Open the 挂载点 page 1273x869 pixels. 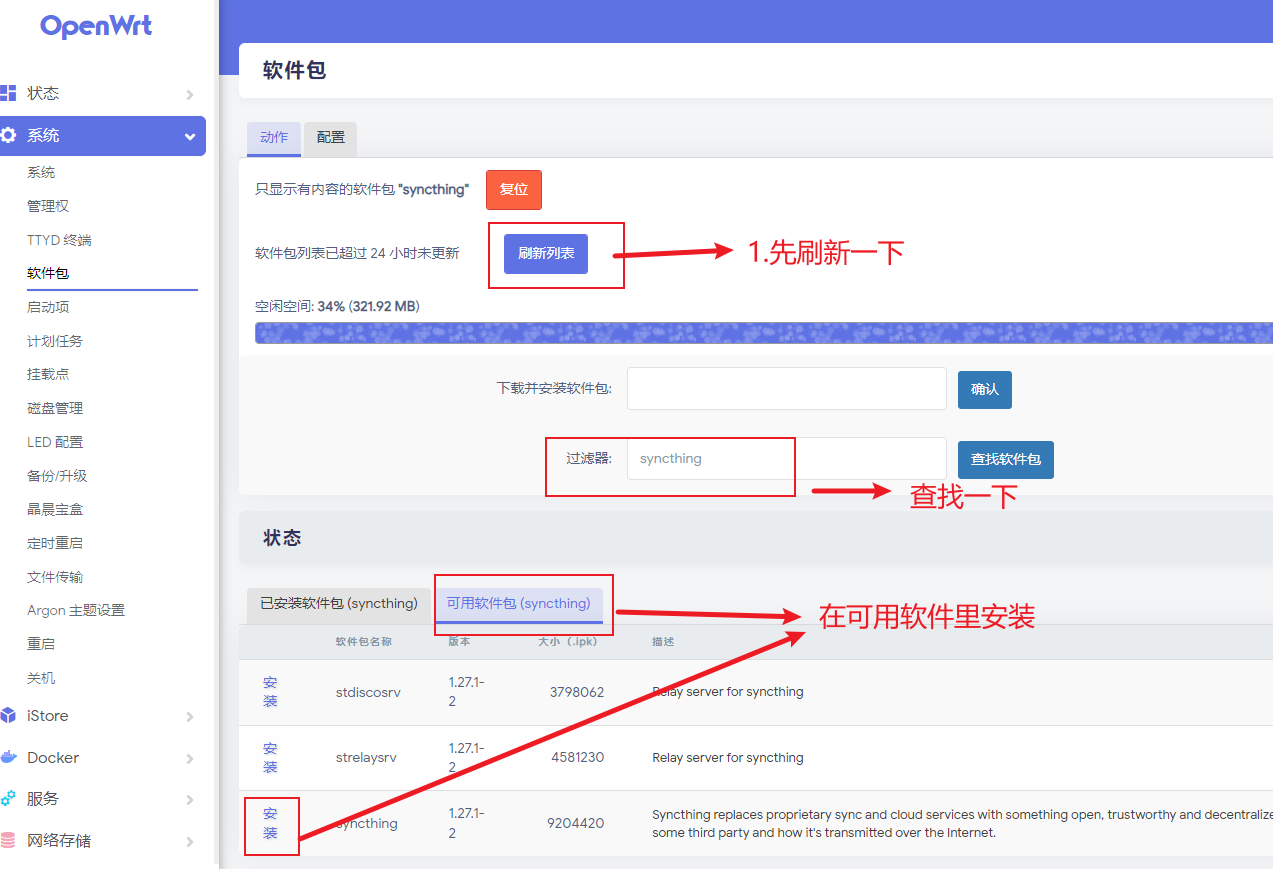[x=48, y=374]
